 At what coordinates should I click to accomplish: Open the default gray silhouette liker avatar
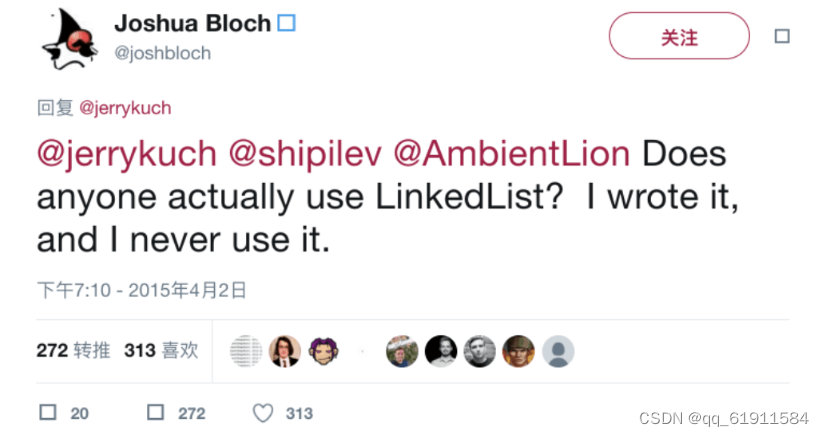pos(558,351)
